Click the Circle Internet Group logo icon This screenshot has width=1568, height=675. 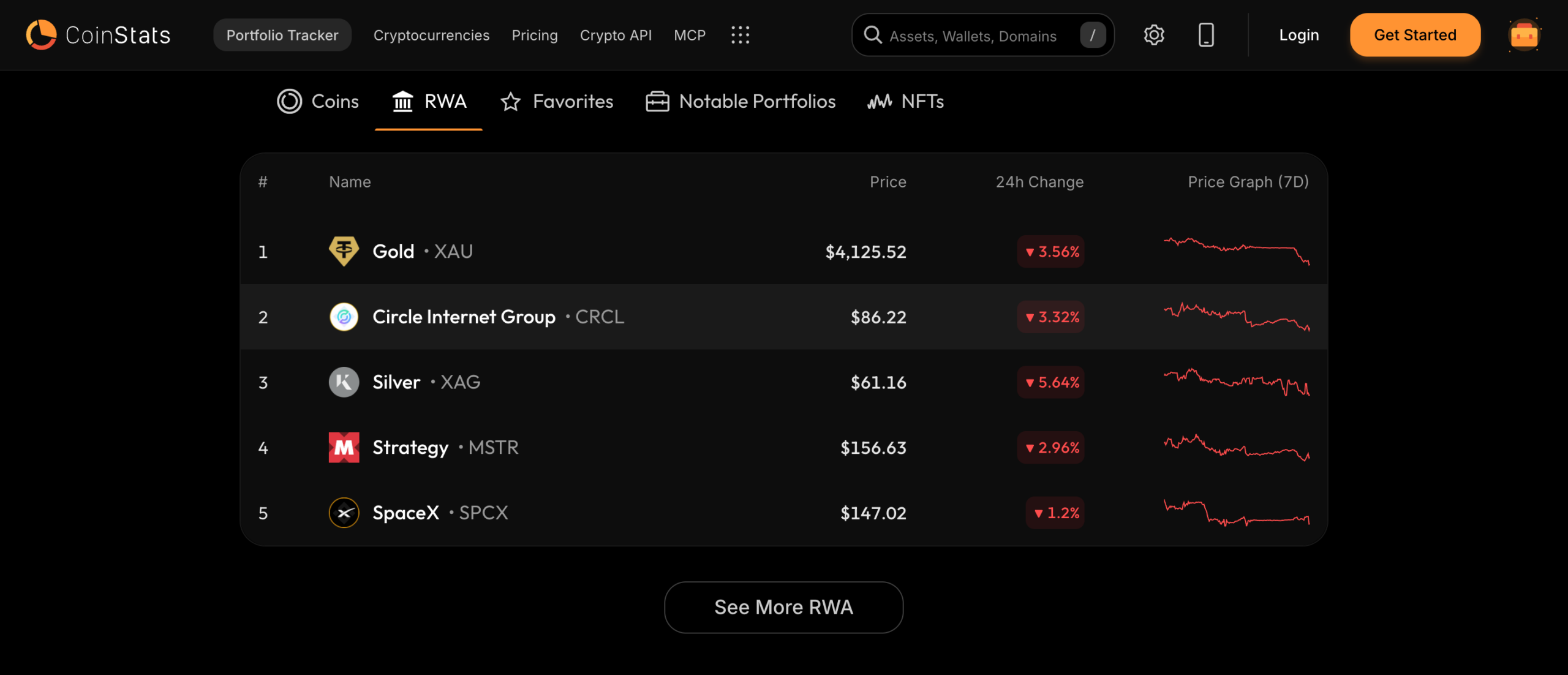click(344, 317)
